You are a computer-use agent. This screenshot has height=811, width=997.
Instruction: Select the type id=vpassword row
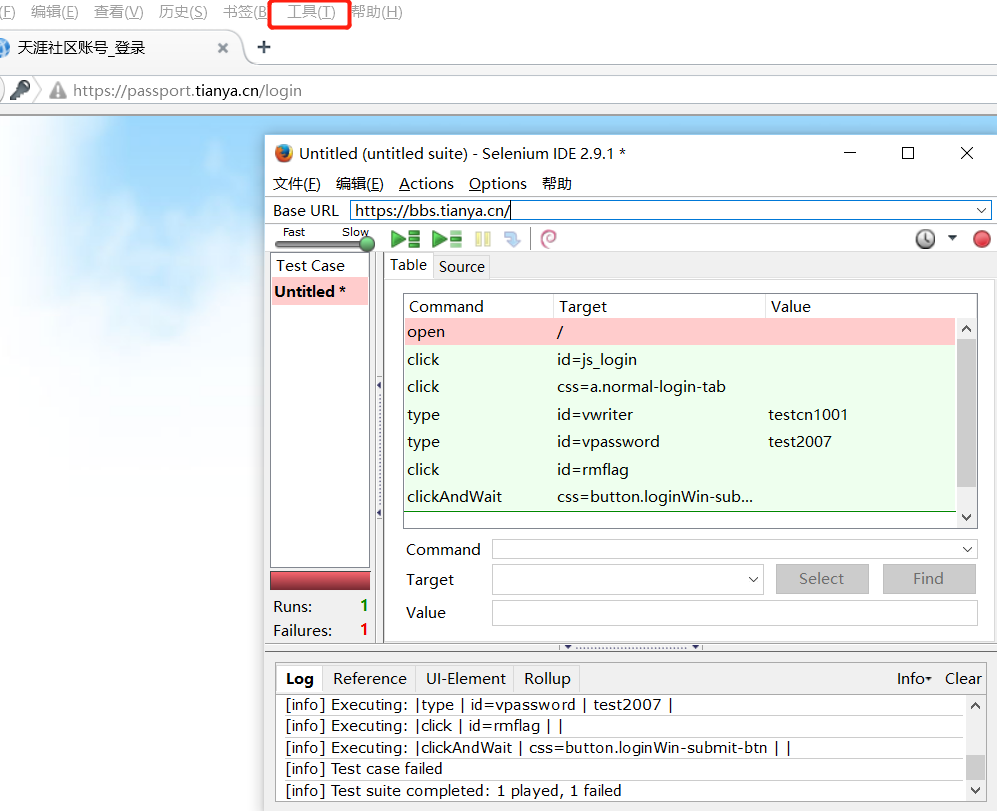click(x=680, y=441)
